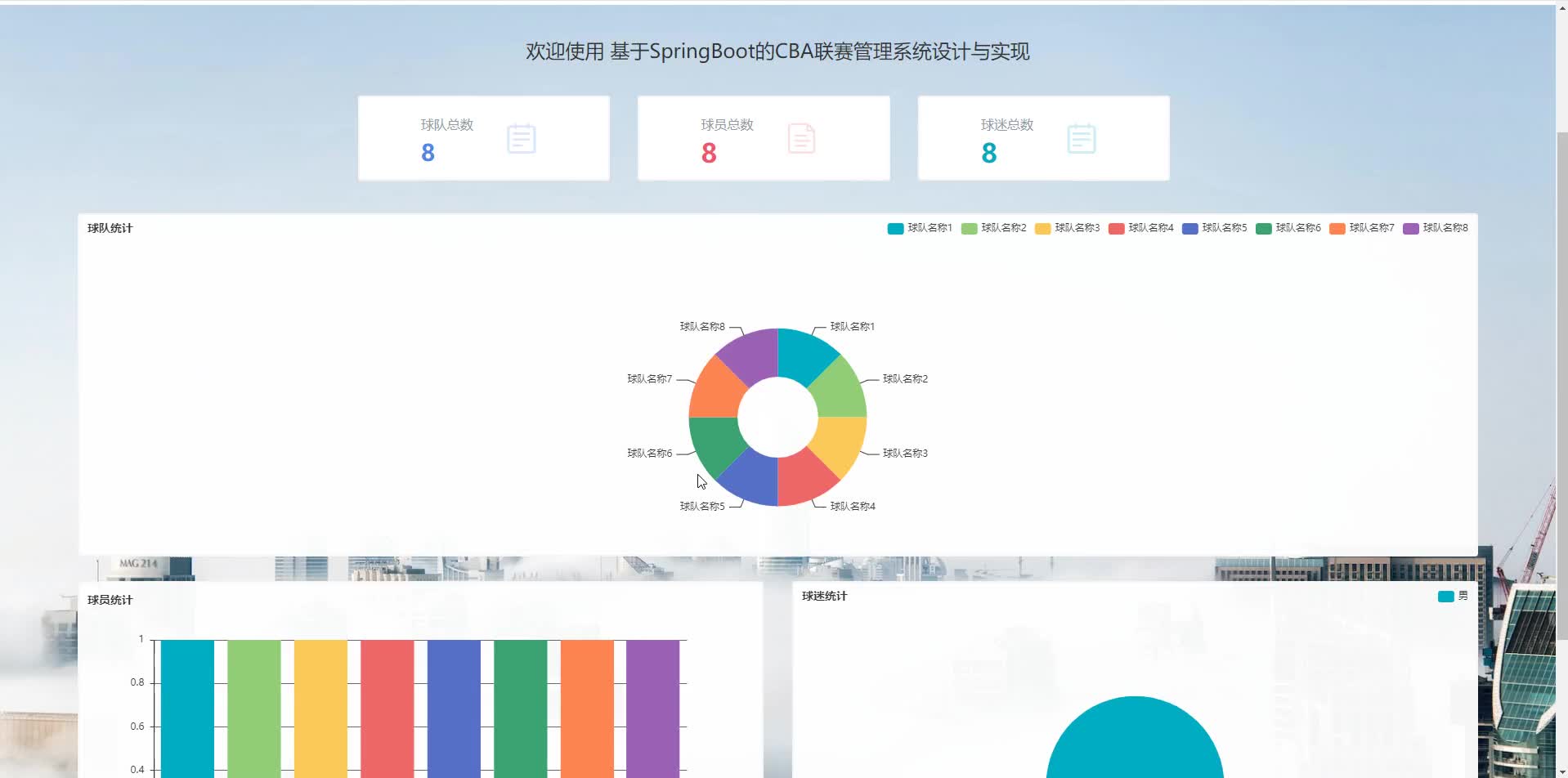1568x778 pixels.
Task: Toggle 球队名称3 legend entry
Action: click(1067, 228)
